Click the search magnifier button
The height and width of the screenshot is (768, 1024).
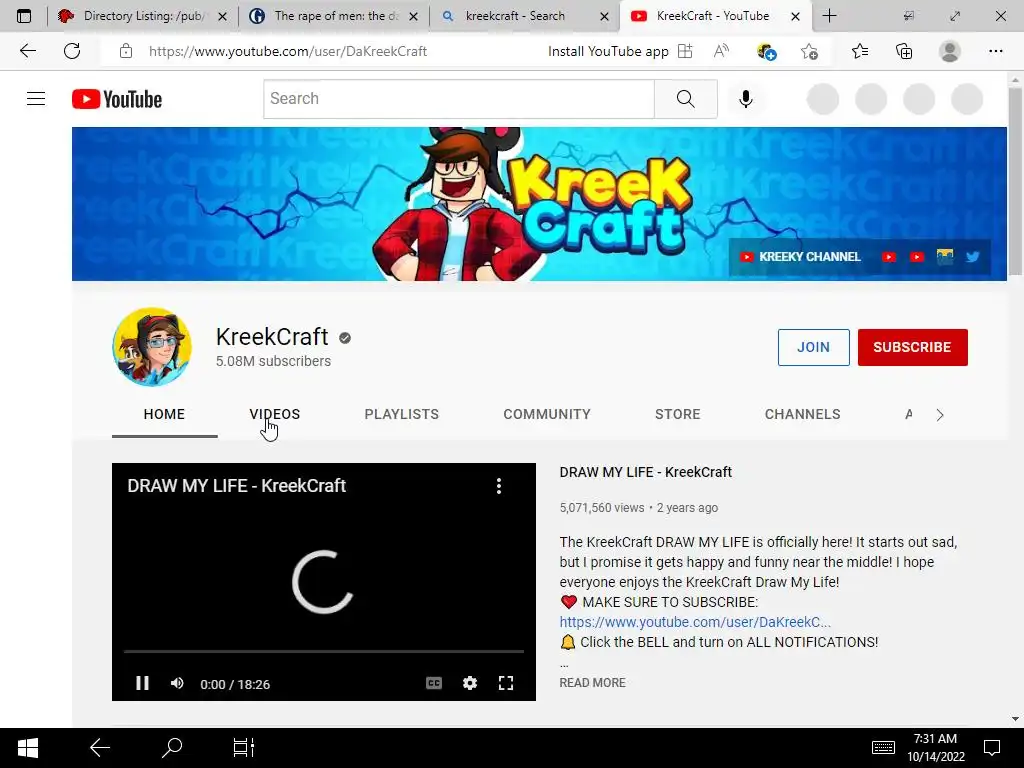click(x=686, y=99)
